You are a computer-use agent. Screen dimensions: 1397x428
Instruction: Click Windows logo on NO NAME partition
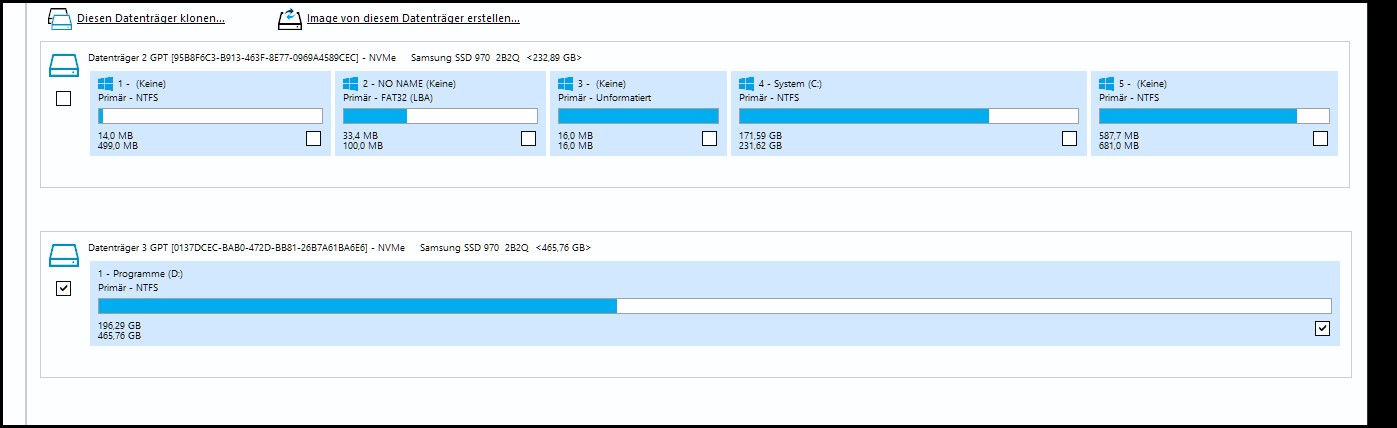[x=350, y=84]
